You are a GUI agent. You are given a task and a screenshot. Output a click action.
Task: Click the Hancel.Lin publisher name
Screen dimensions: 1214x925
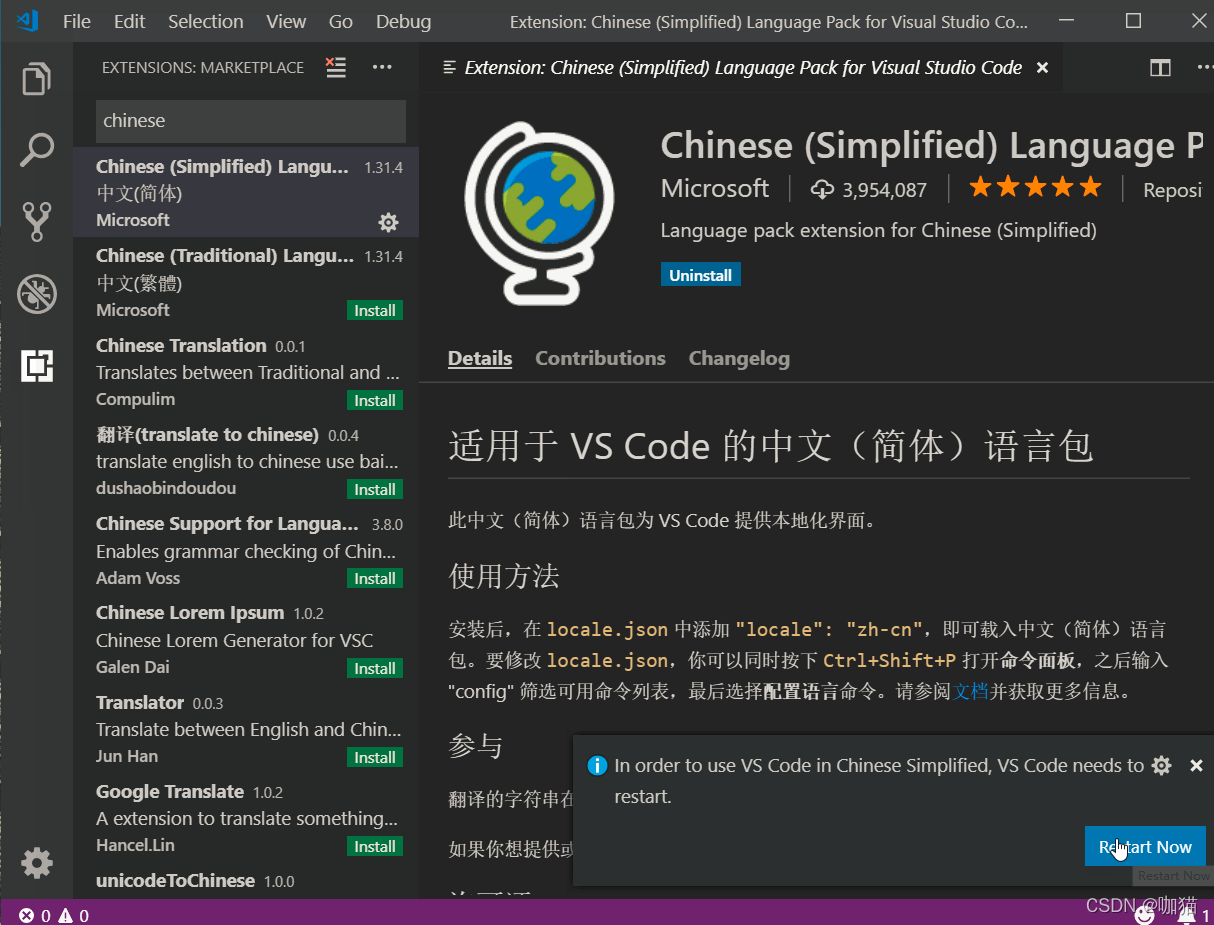135,845
